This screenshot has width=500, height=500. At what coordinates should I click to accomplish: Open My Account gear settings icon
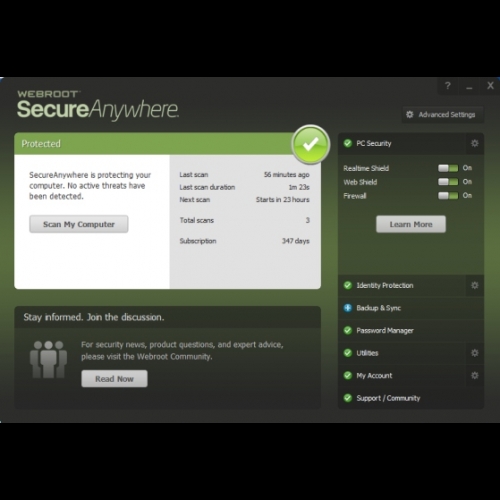[475, 375]
